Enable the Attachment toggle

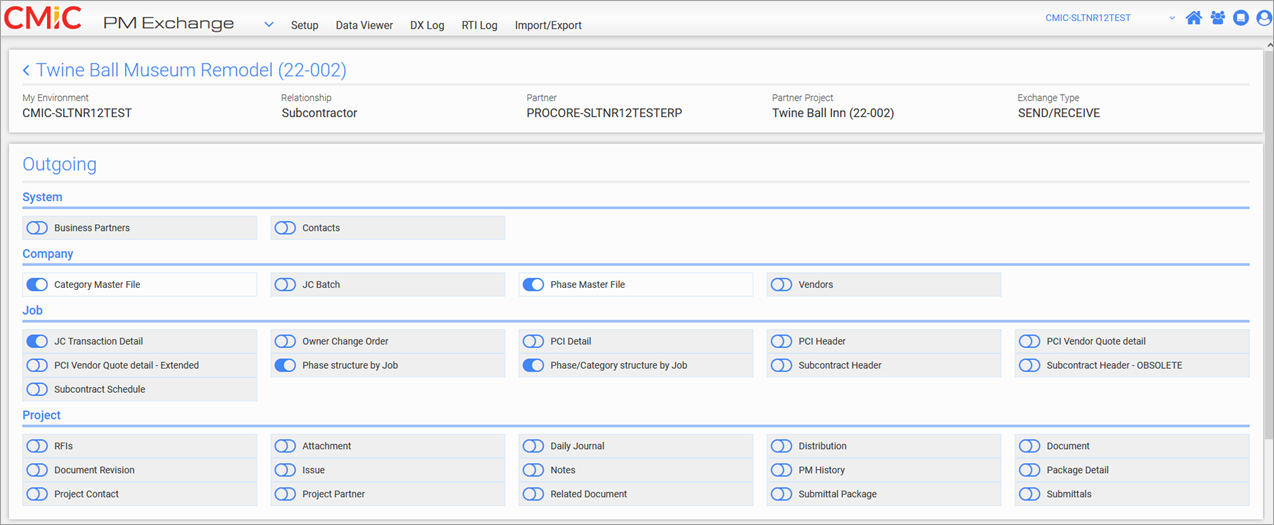coord(285,446)
